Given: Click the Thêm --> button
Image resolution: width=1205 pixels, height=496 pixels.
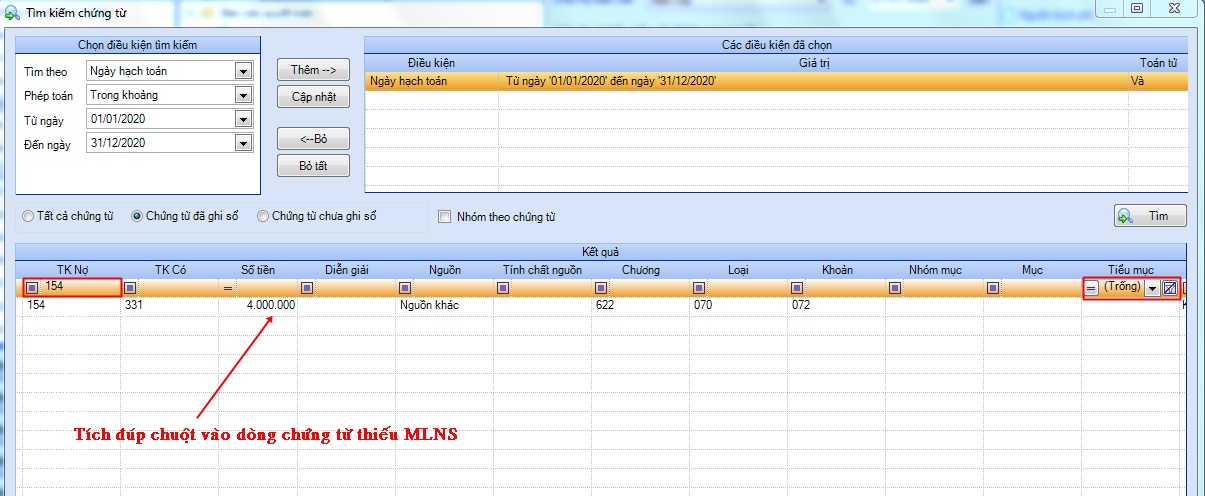Looking at the screenshot, I should (x=314, y=70).
